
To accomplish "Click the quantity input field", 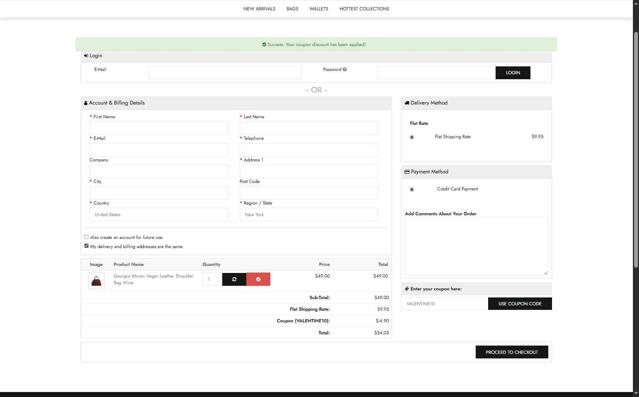I will click(212, 279).
